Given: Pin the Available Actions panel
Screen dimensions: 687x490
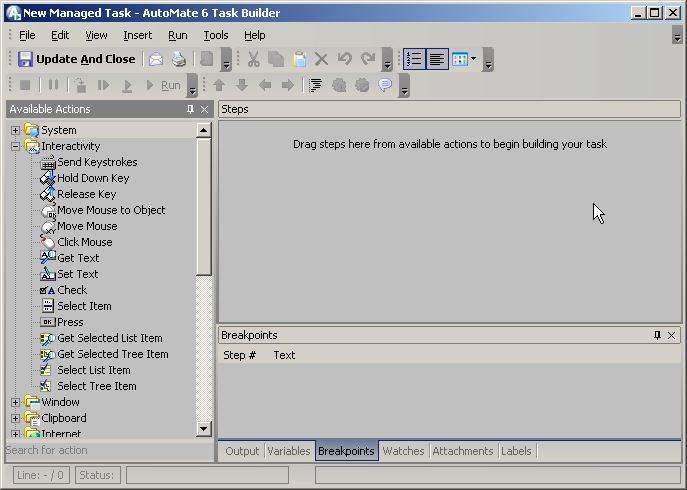Looking at the screenshot, I should pyautogui.click(x=190, y=109).
